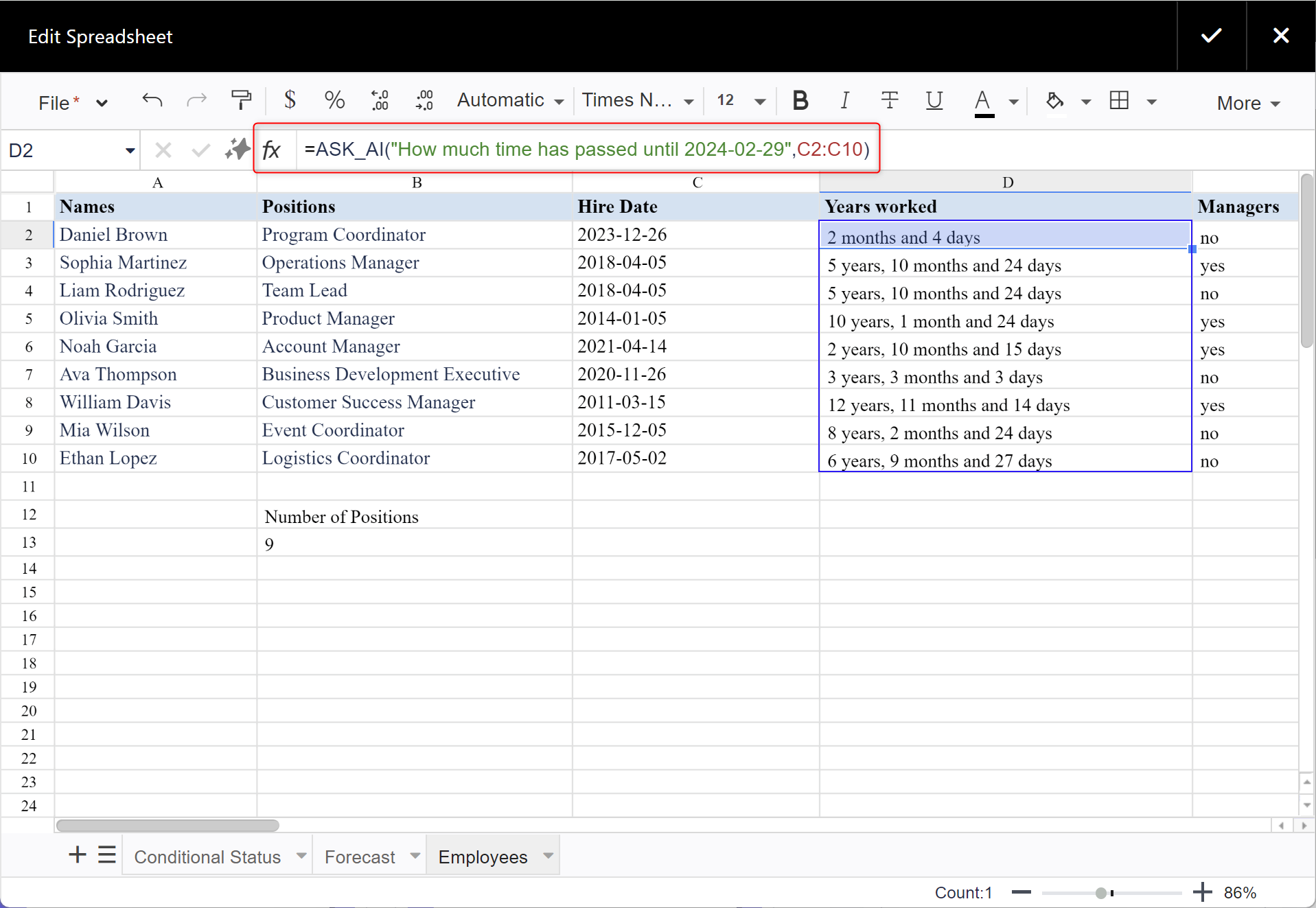Viewport: 1316px width, 908px height.
Task: Toggle italic text style
Action: [x=844, y=101]
